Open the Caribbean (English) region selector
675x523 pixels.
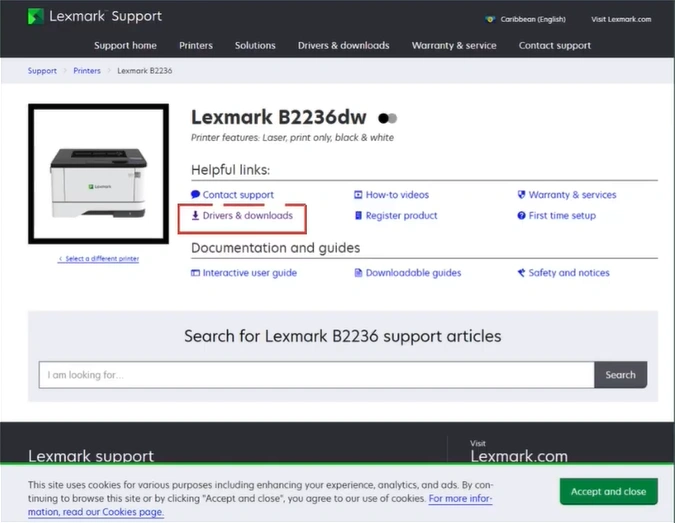pyautogui.click(x=525, y=19)
